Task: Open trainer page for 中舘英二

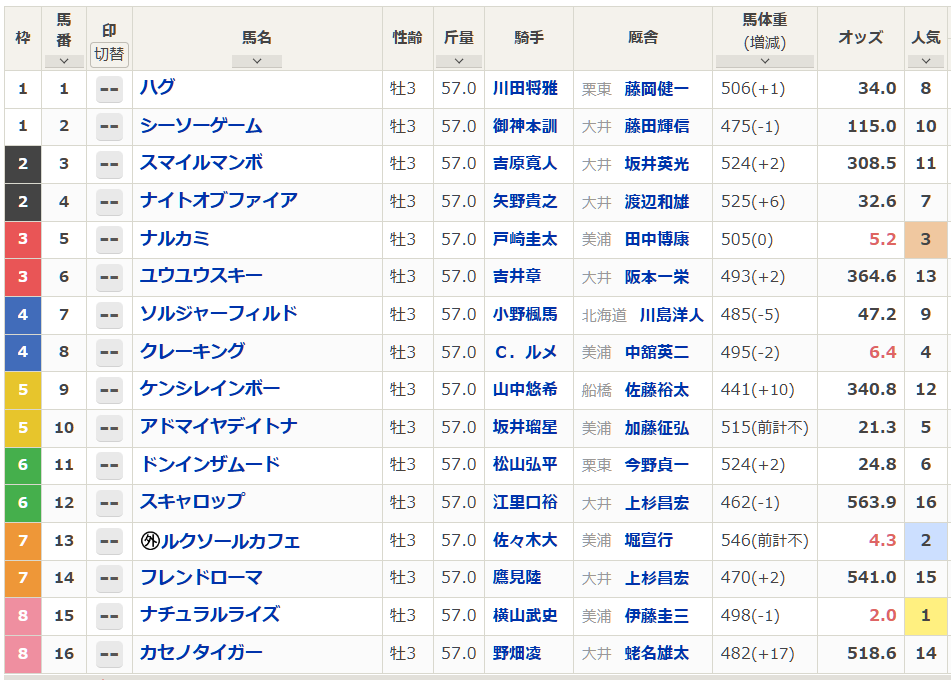Action: 659,353
